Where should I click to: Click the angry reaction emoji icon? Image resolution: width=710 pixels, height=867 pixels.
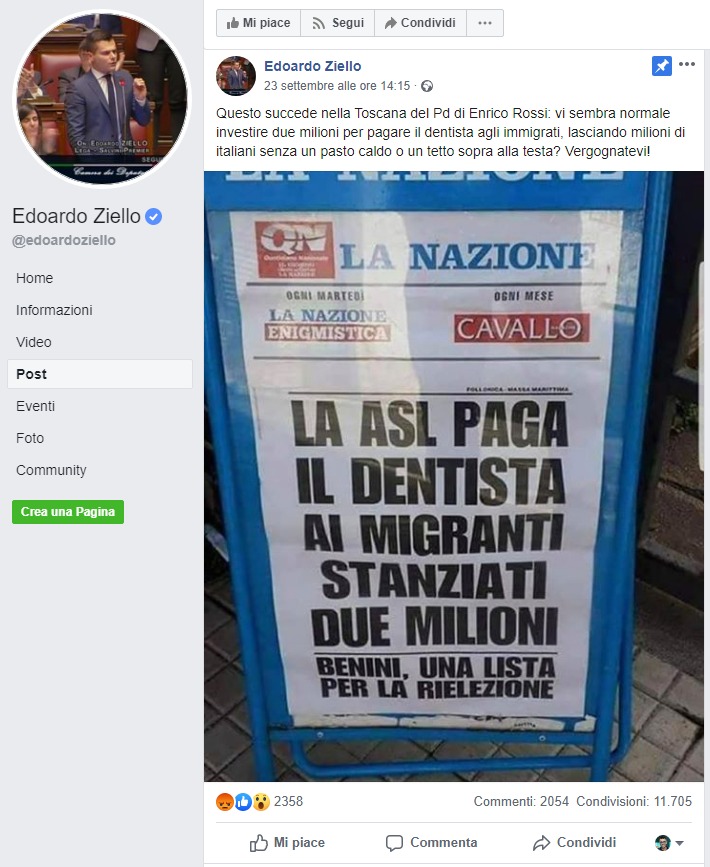tap(225, 802)
